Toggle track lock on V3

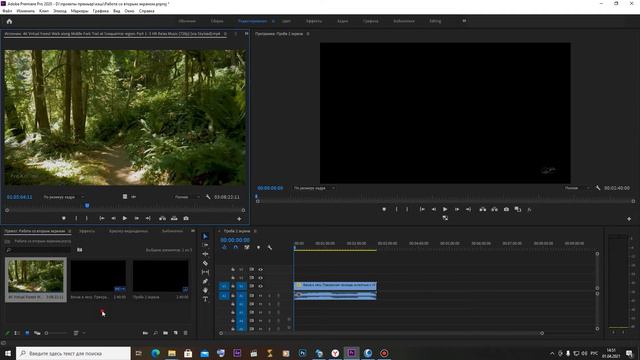click(233, 269)
